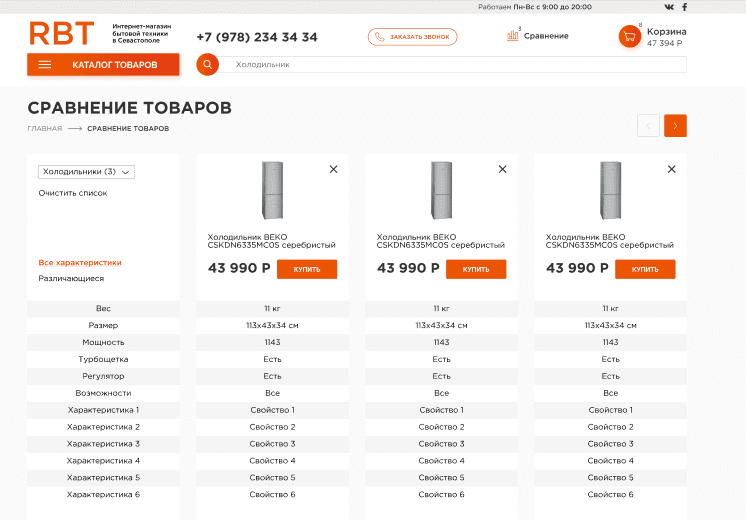
Task: Click the RBT logo
Action: point(61,35)
